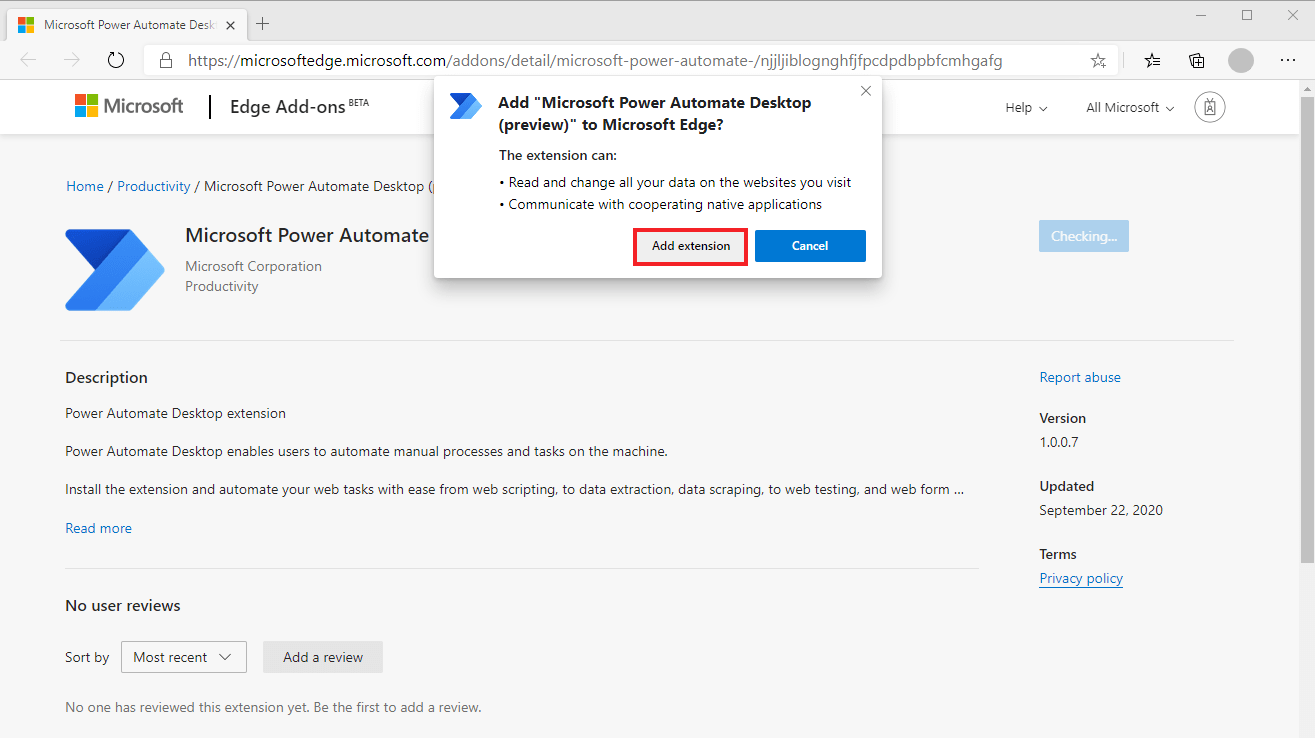Select the Microsoft Power Automate browser tab
The width and height of the screenshot is (1315, 738).
(x=120, y=23)
